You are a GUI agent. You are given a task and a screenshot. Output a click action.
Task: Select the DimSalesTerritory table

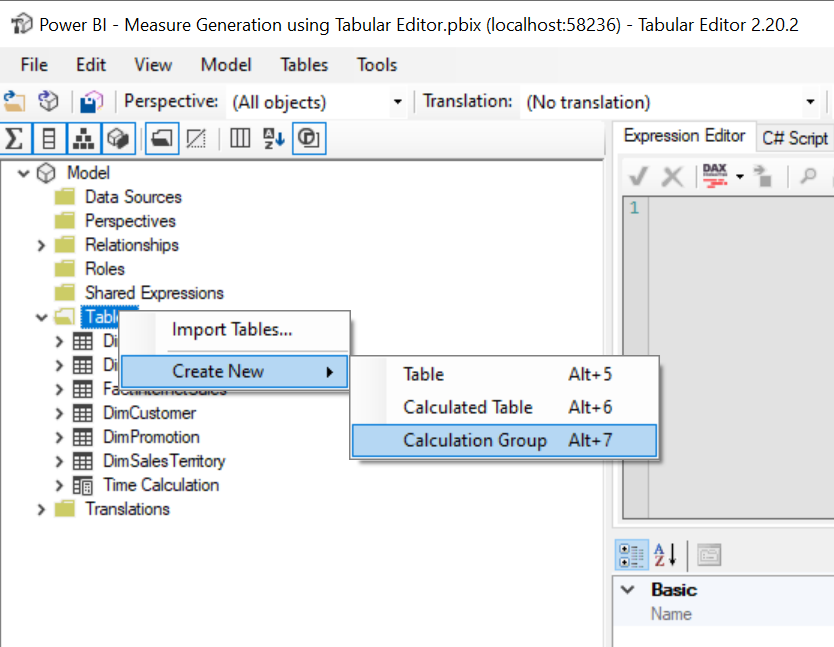click(163, 461)
